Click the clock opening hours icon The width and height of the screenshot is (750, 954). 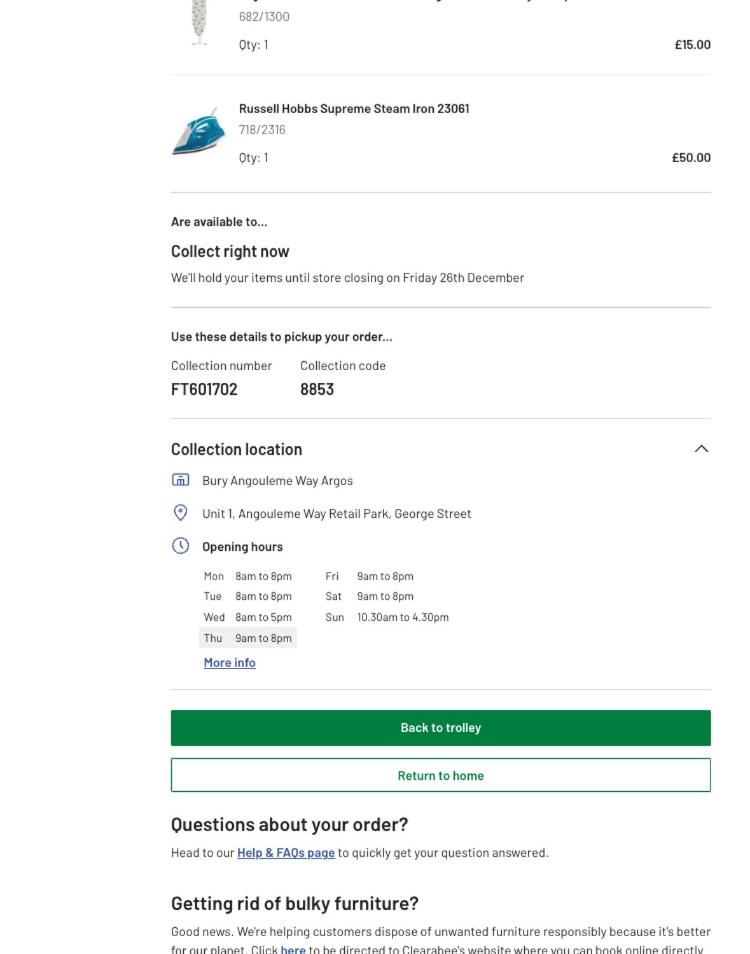pos(180,546)
